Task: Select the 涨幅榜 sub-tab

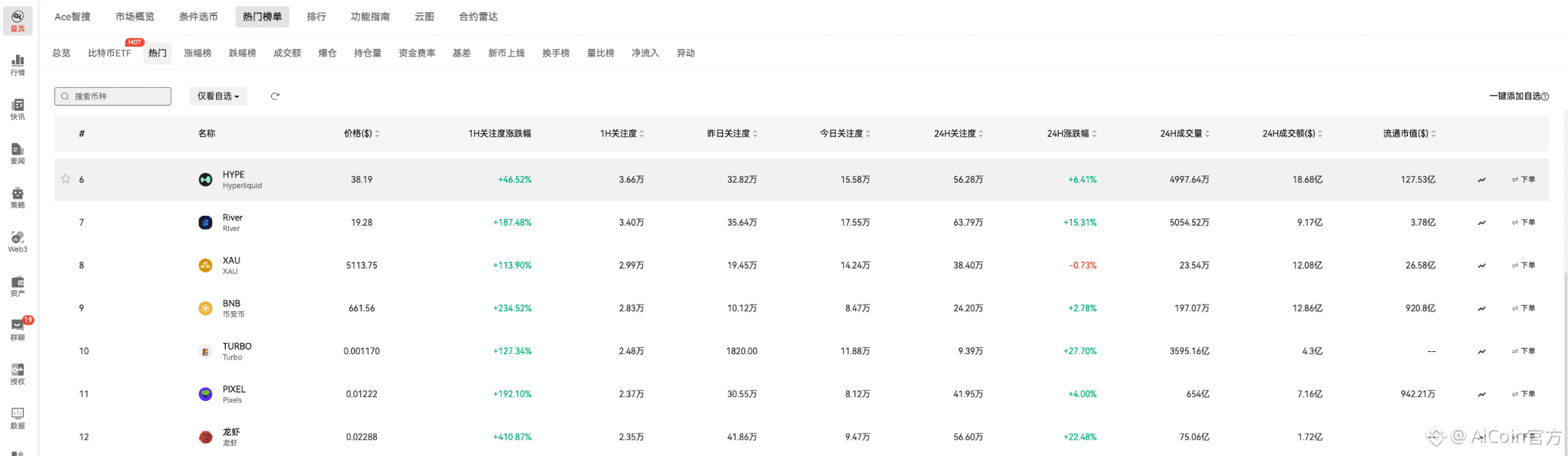Action: tap(198, 54)
